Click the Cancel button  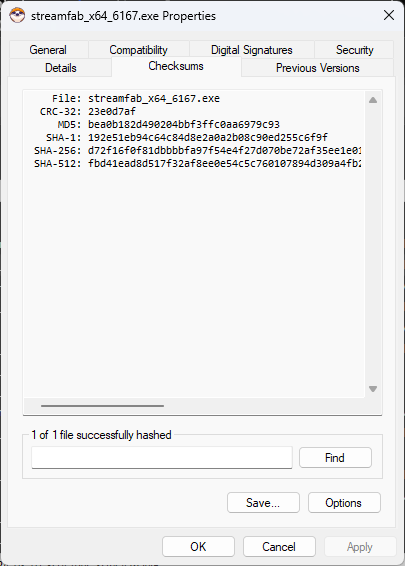pyautogui.click(x=279, y=547)
